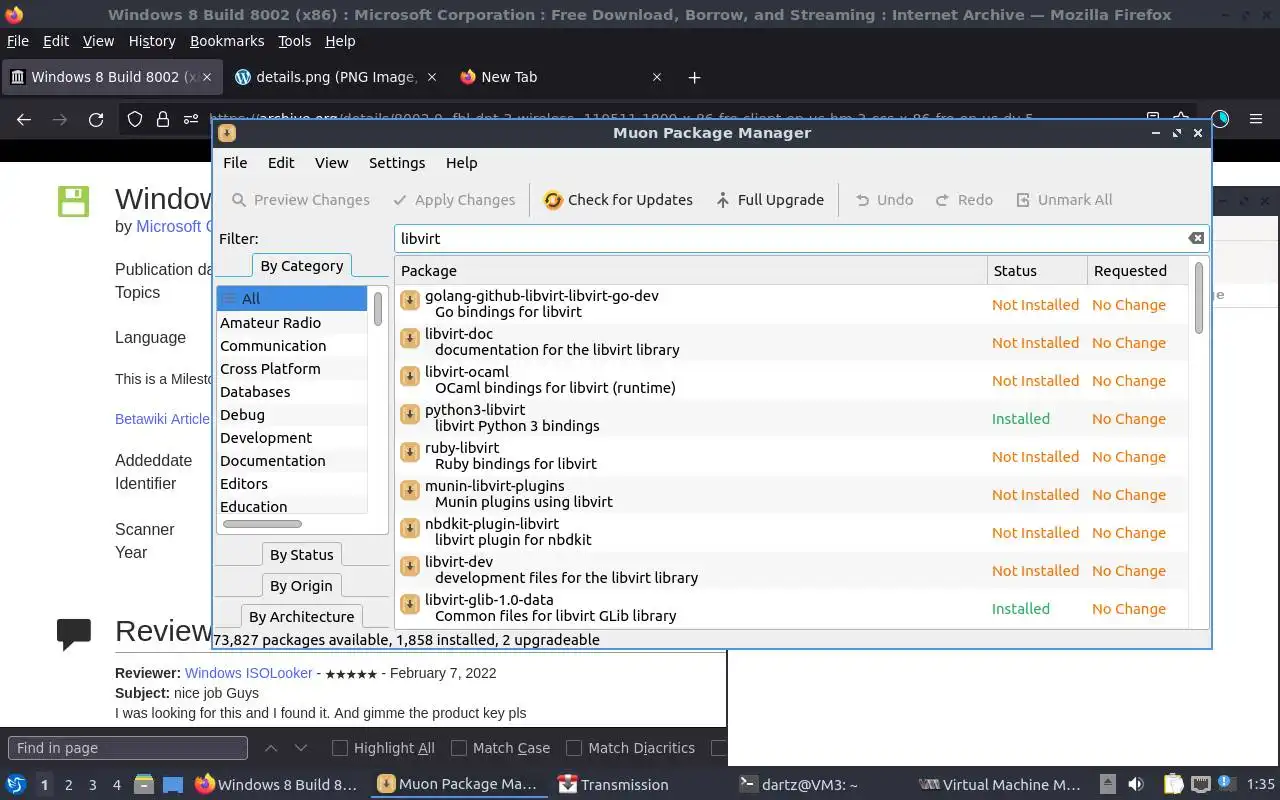Open the Settings menu in Muon
The height and width of the screenshot is (800, 1280).
point(397,163)
